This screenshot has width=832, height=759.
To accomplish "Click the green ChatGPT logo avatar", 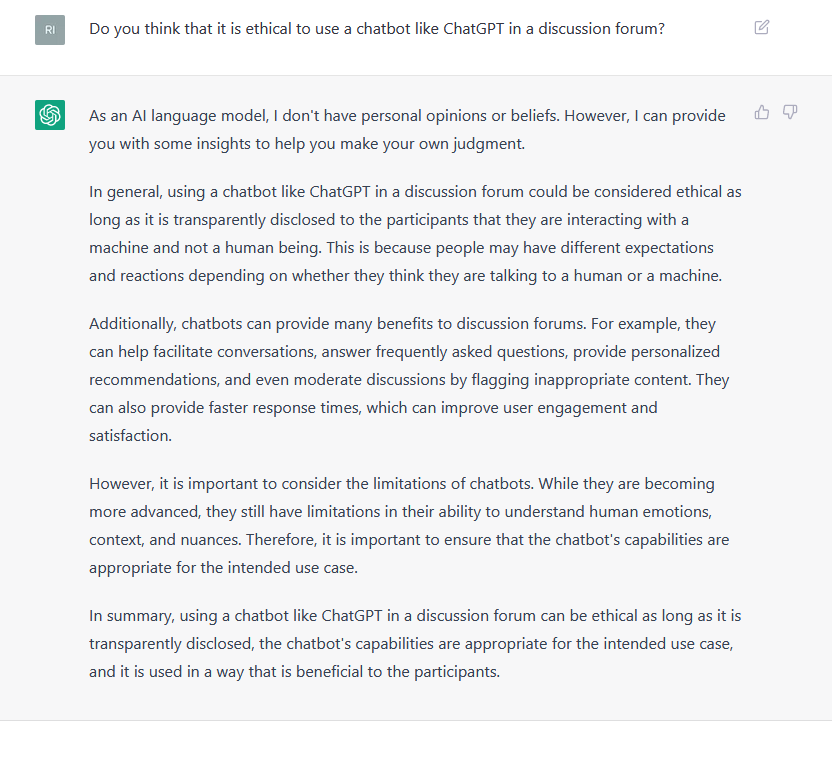I will [x=50, y=115].
